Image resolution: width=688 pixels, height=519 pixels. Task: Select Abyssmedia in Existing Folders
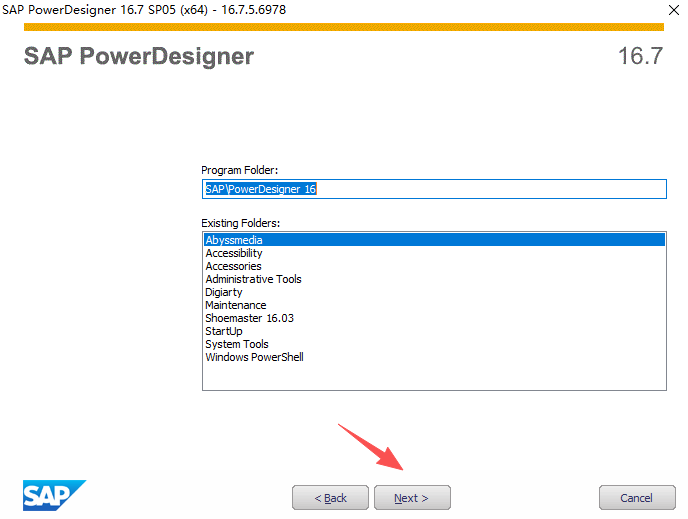(x=434, y=240)
